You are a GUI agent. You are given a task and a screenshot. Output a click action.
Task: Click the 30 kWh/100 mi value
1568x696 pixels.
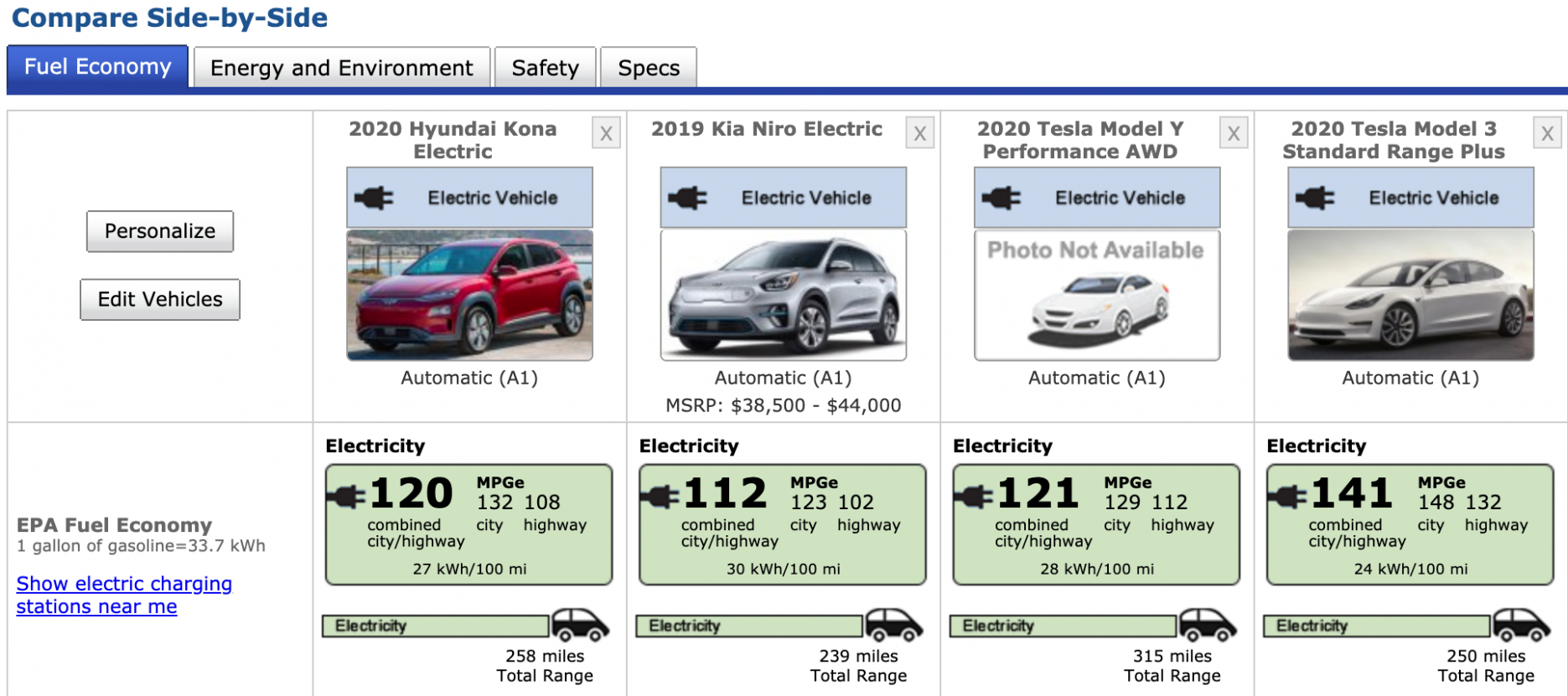click(x=784, y=570)
